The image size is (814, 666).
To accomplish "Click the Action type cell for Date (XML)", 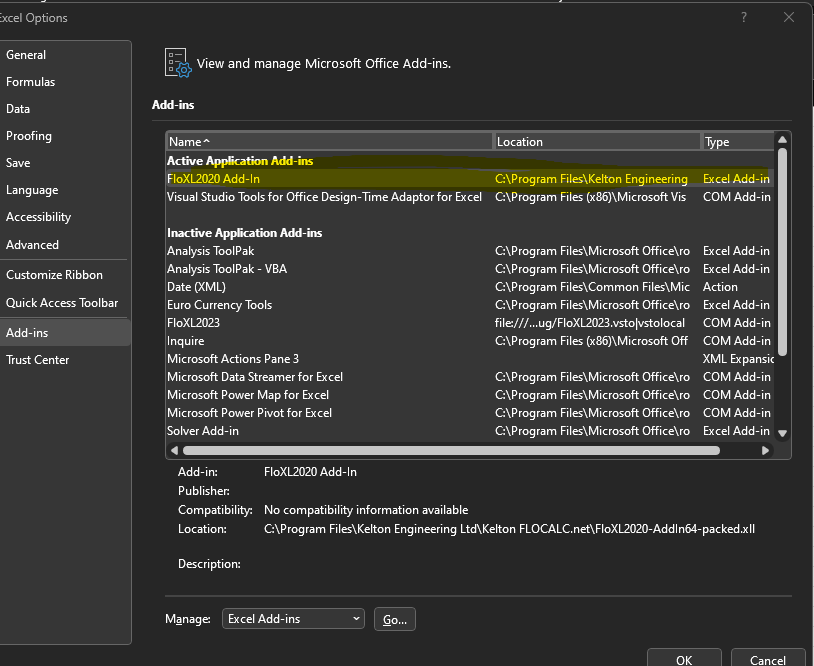I will (720, 287).
